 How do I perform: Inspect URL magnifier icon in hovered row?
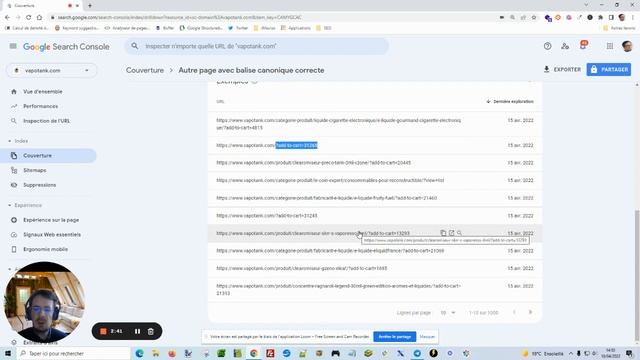tap(460, 233)
